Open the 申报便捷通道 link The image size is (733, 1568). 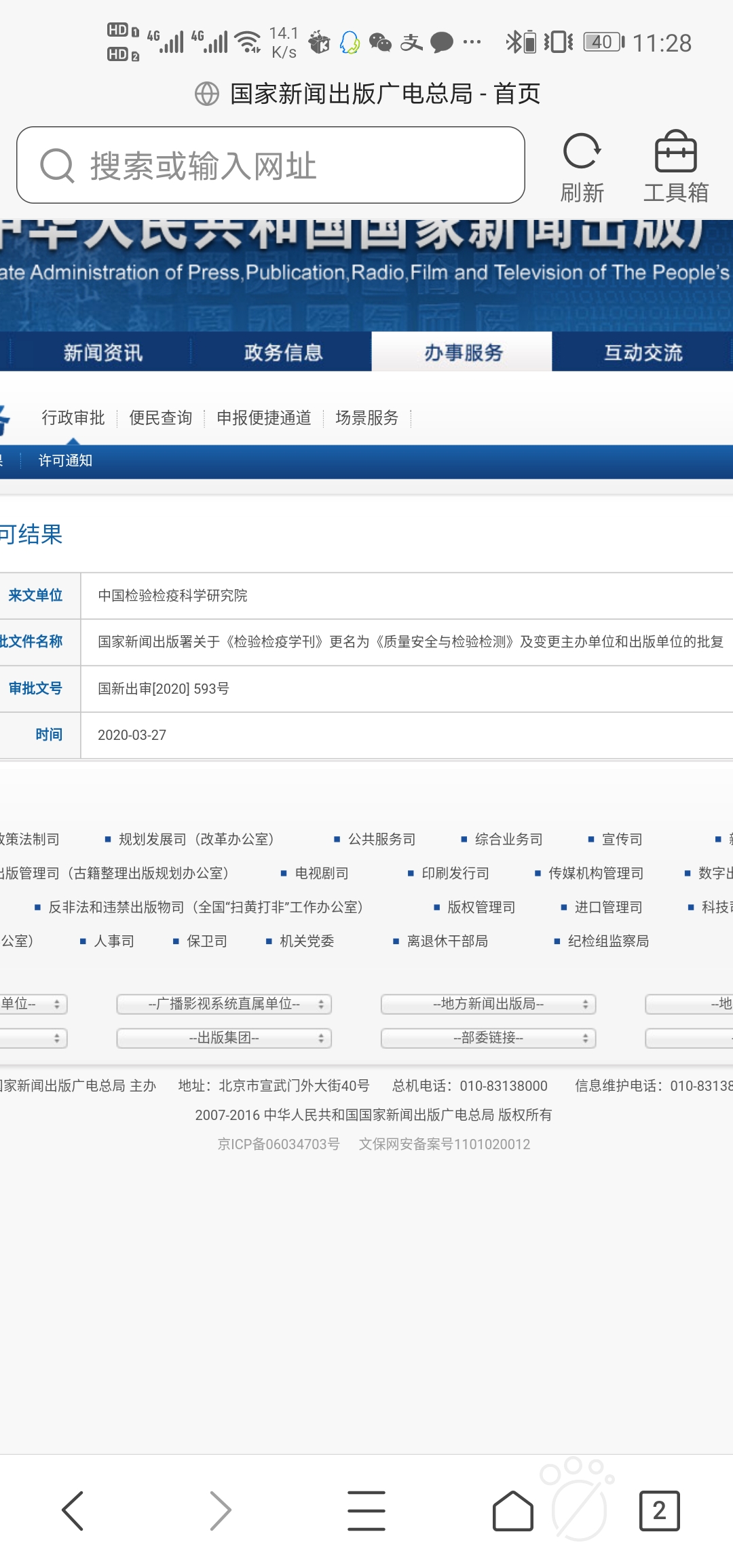point(264,417)
